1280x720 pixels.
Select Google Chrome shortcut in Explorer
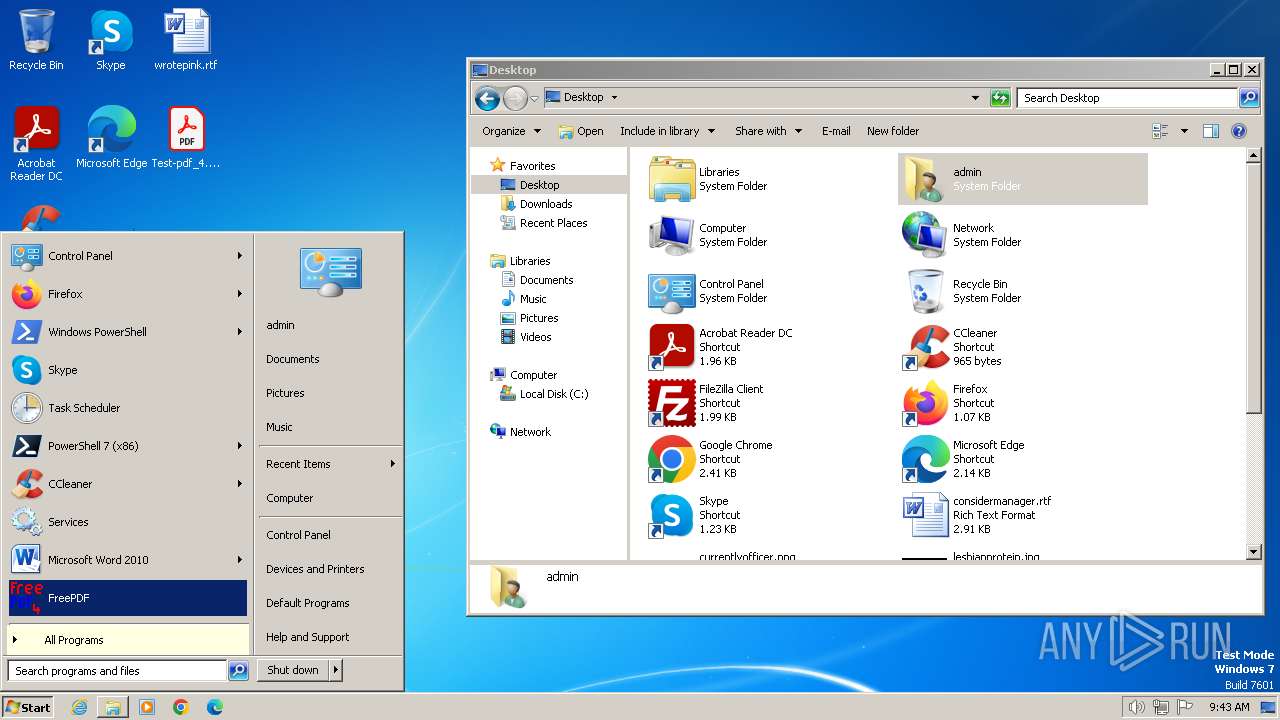(x=710, y=459)
